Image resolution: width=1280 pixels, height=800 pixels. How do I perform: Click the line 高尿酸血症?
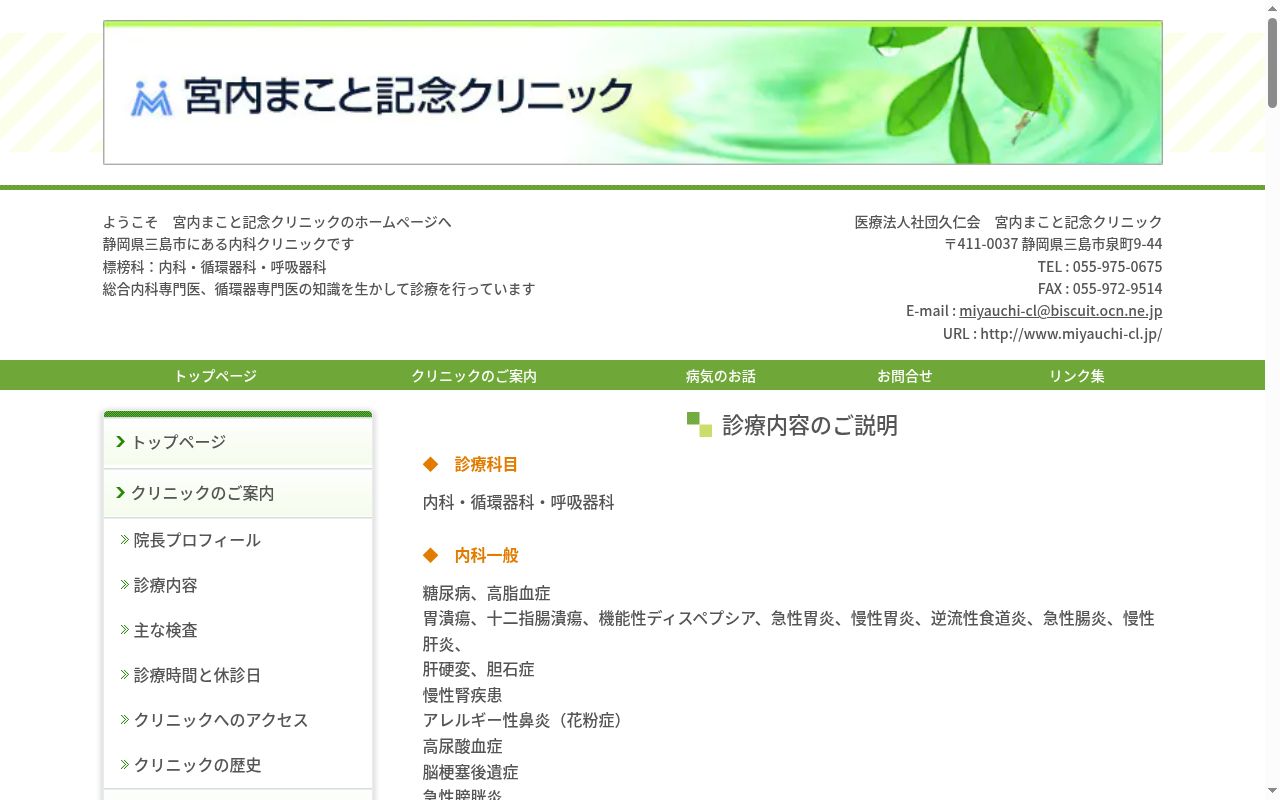(x=463, y=746)
